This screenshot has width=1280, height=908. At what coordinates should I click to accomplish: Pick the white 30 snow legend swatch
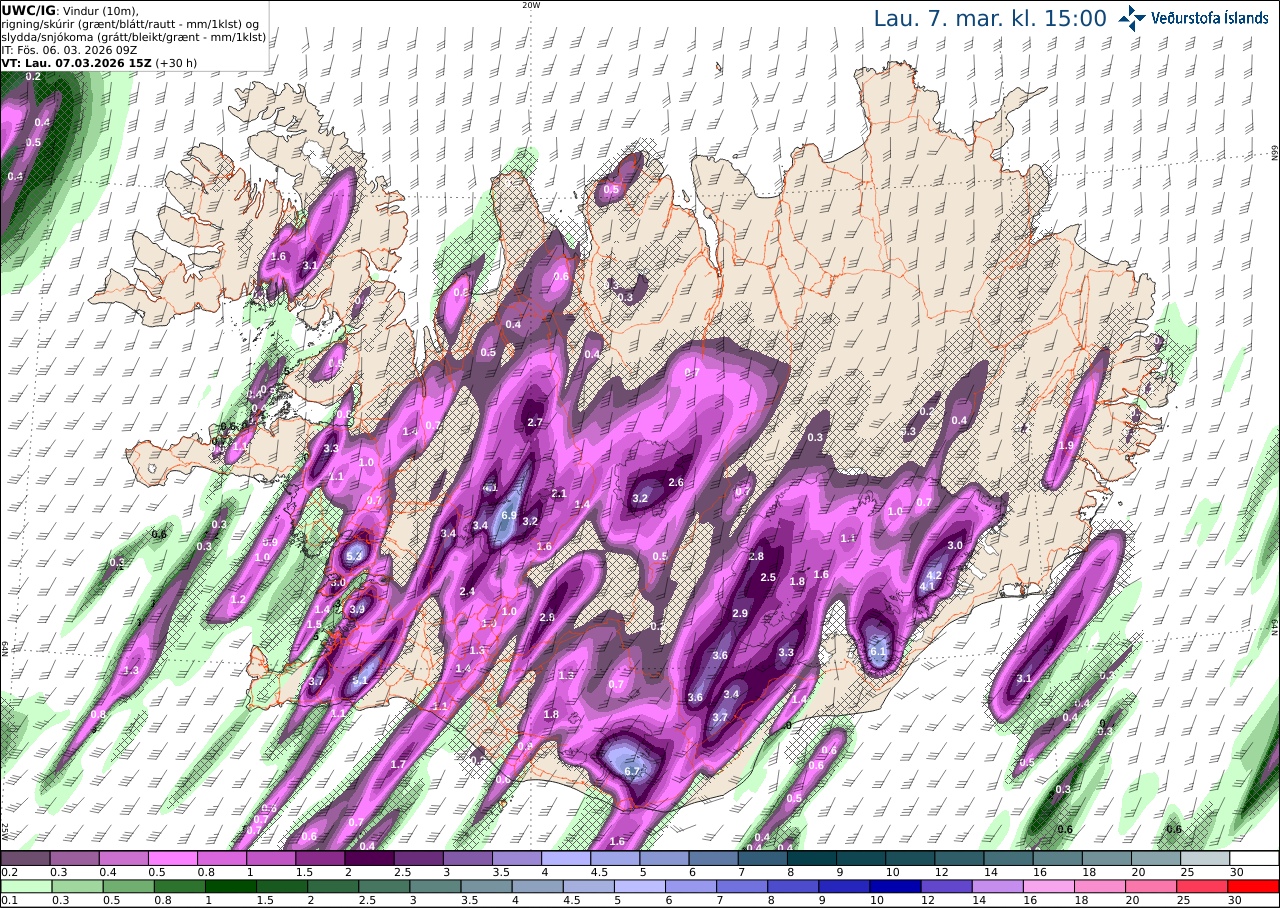coord(1254,858)
